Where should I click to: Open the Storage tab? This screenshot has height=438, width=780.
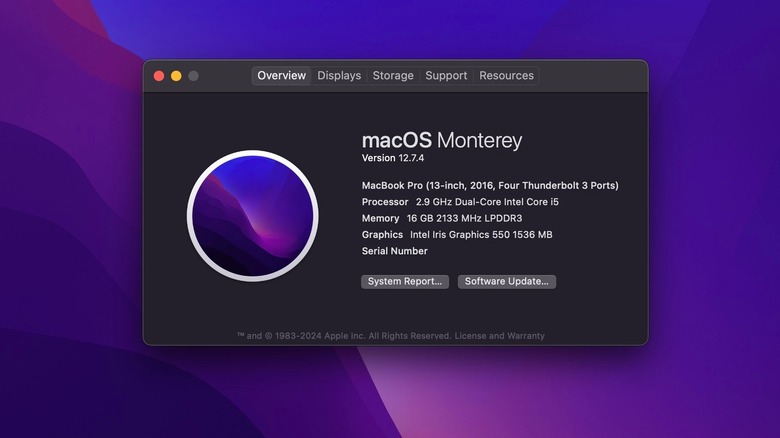[393, 76]
